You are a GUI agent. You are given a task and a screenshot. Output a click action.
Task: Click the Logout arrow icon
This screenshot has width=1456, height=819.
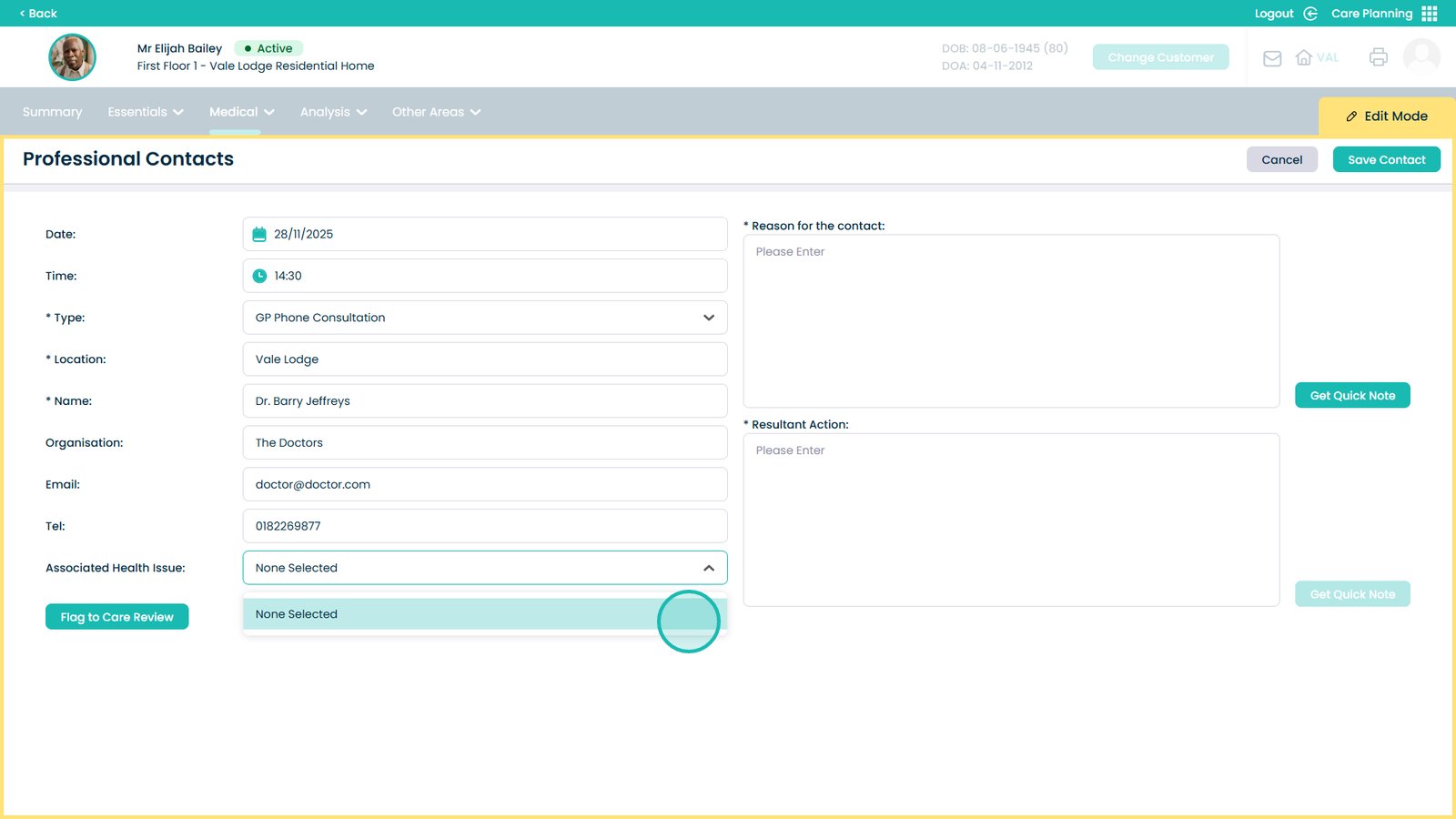(x=1310, y=14)
